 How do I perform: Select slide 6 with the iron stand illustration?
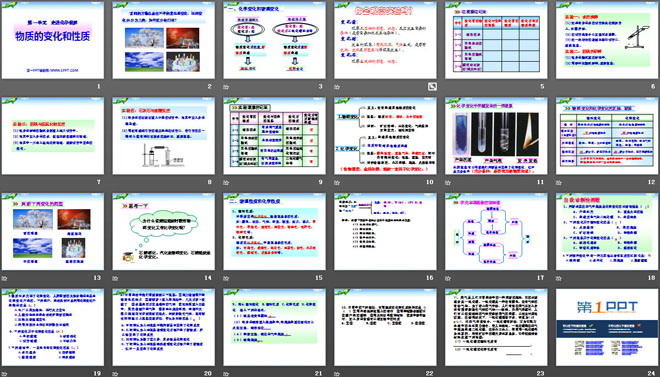point(607,40)
